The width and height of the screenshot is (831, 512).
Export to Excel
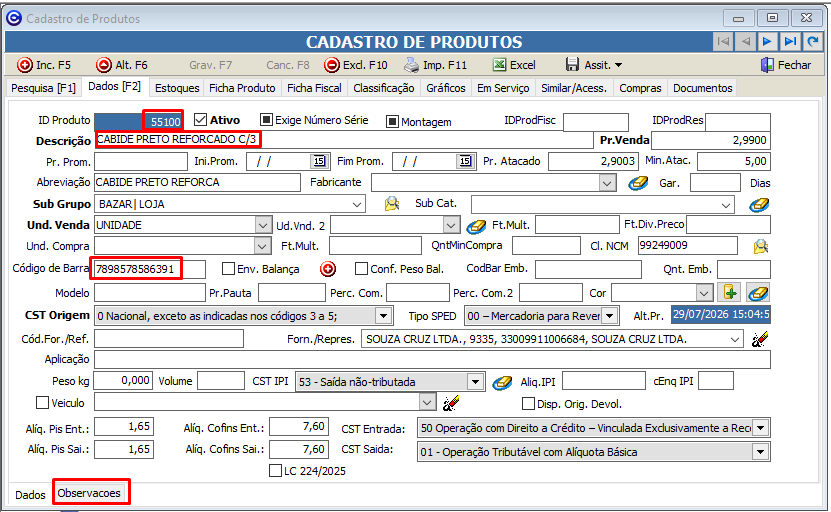[x=514, y=65]
